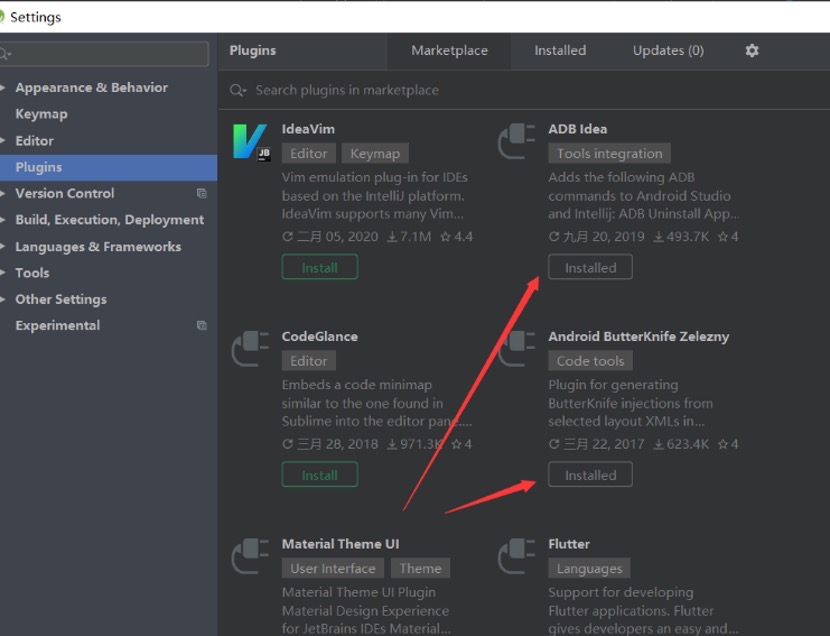Expand the Tools settings section
830x636 pixels.
(3, 273)
